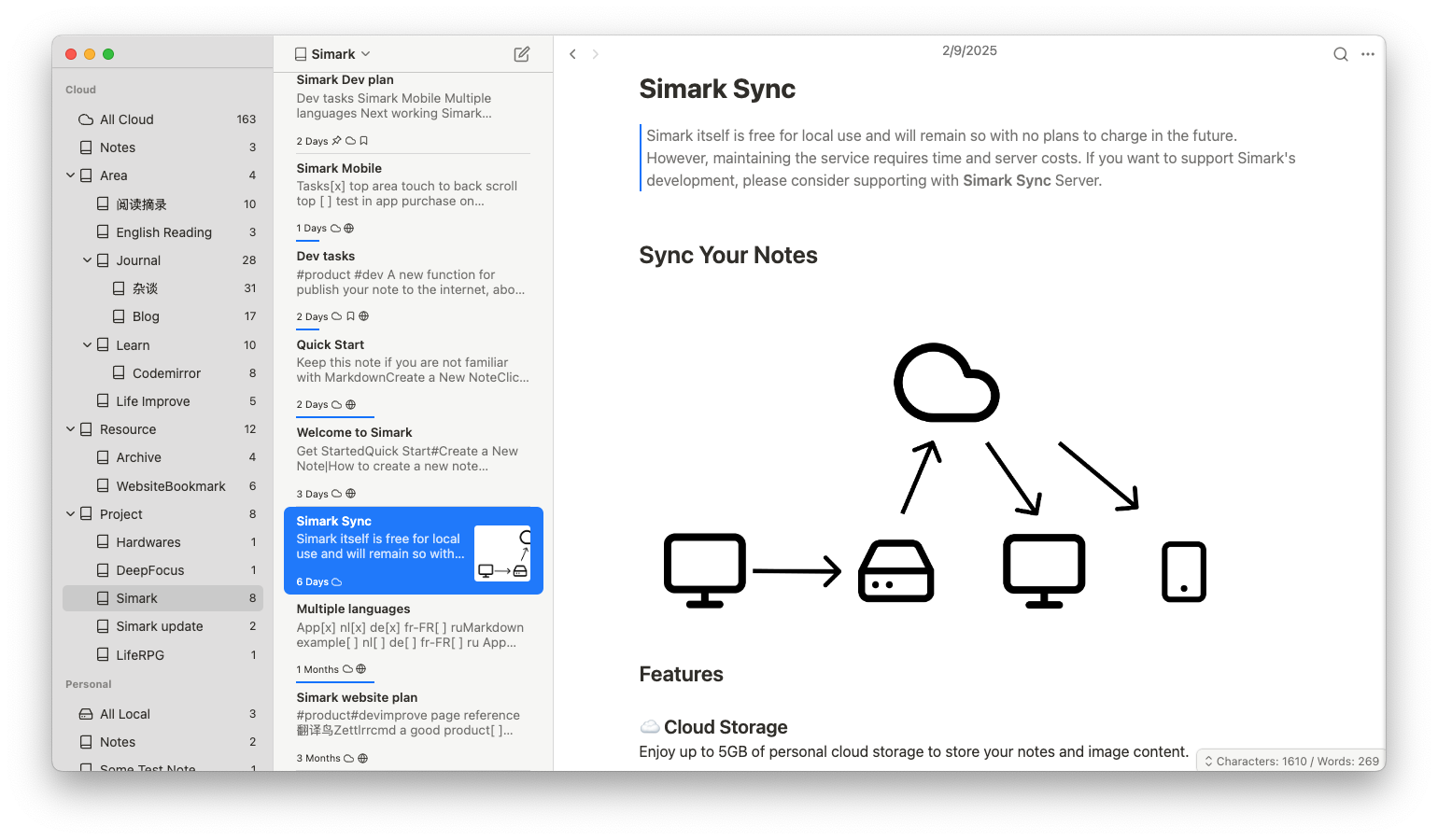The height and width of the screenshot is (840, 1438).
Task: Collapse the Project notebook group
Action: coord(70,514)
